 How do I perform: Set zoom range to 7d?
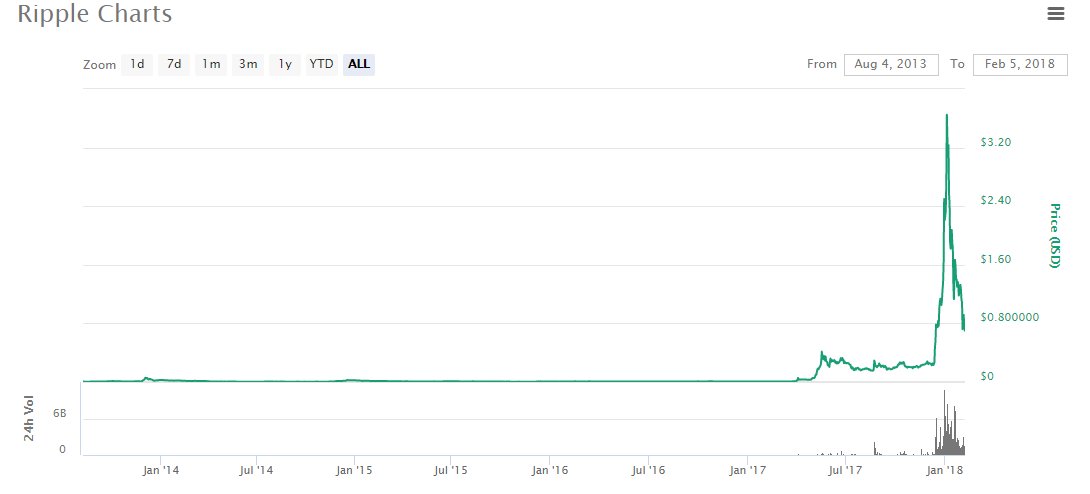pyautogui.click(x=174, y=65)
